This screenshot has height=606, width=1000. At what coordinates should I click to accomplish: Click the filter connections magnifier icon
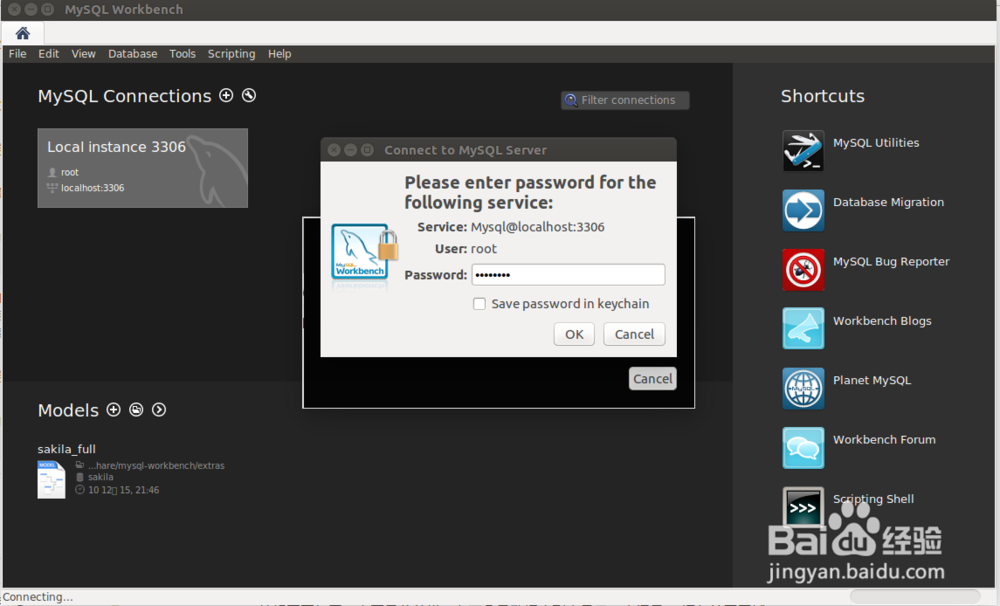click(571, 100)
